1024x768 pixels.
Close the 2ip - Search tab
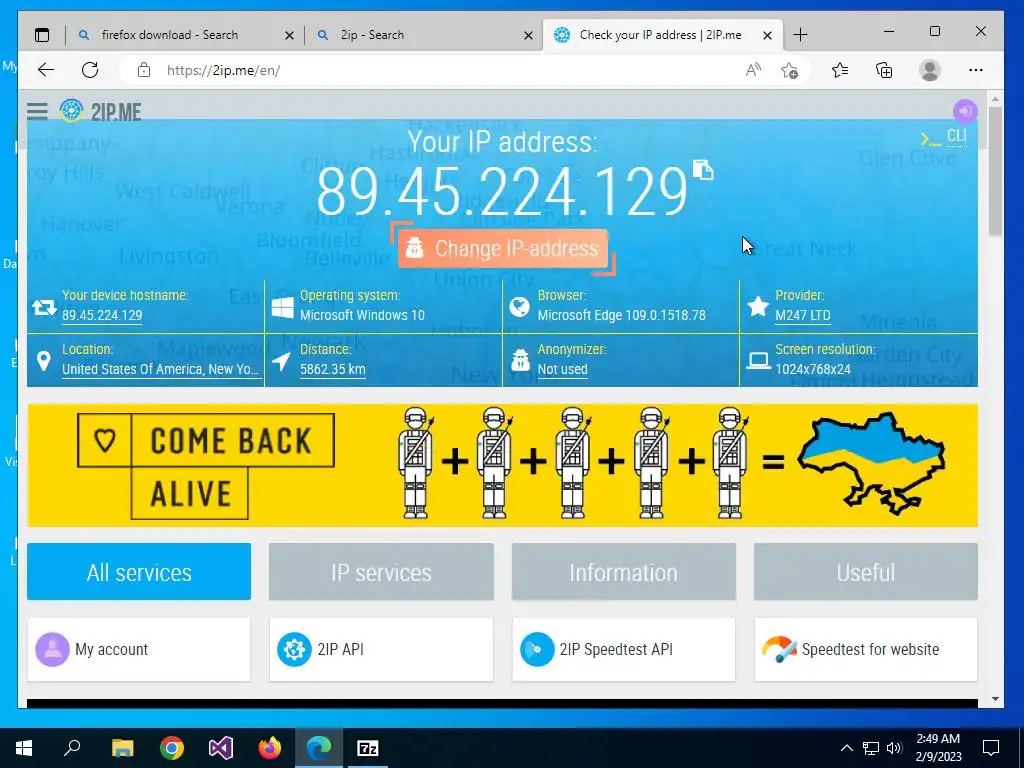(528, 35)
